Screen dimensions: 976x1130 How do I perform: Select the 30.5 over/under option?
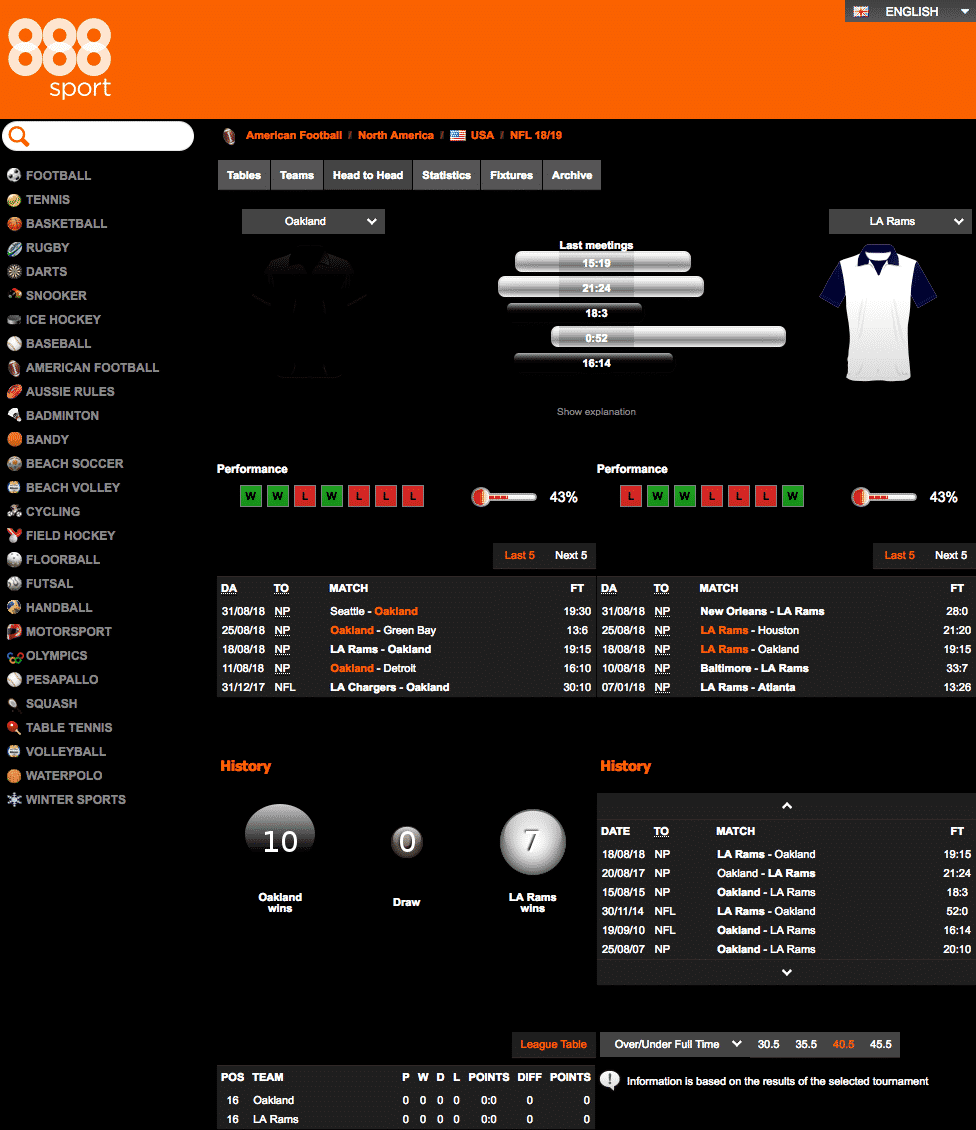tap(768, 1044)
